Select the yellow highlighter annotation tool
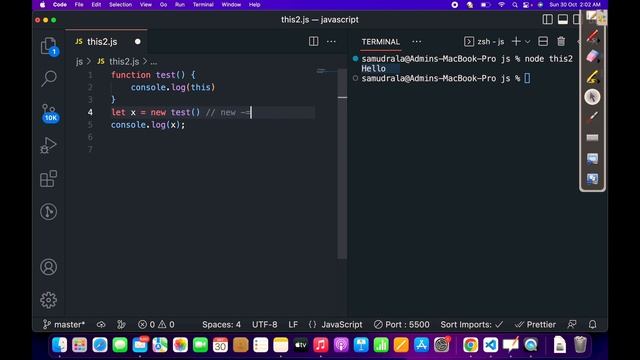Screen dimensions: 640x360 (592, 76)
